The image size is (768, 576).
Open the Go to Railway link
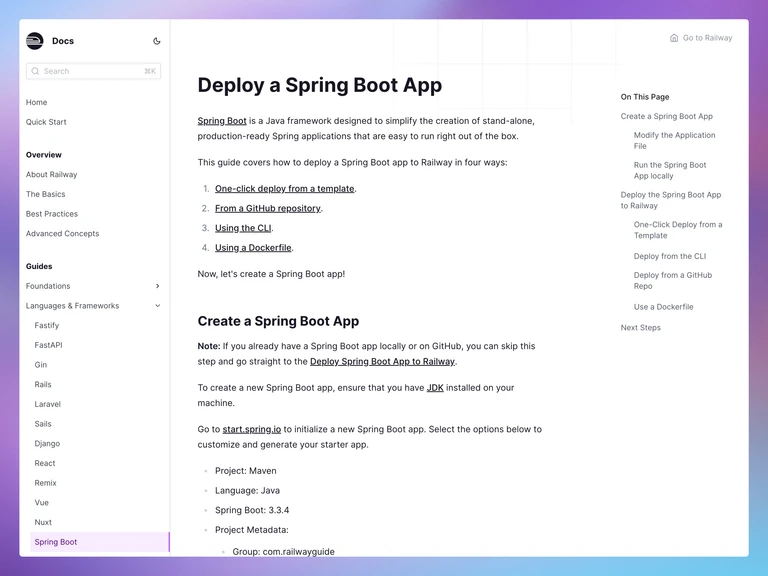701,38
